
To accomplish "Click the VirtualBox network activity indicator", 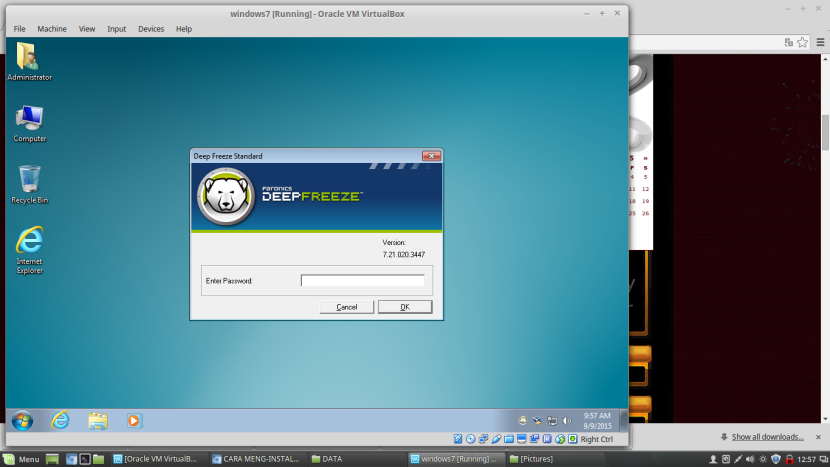I will pos(483,439).
